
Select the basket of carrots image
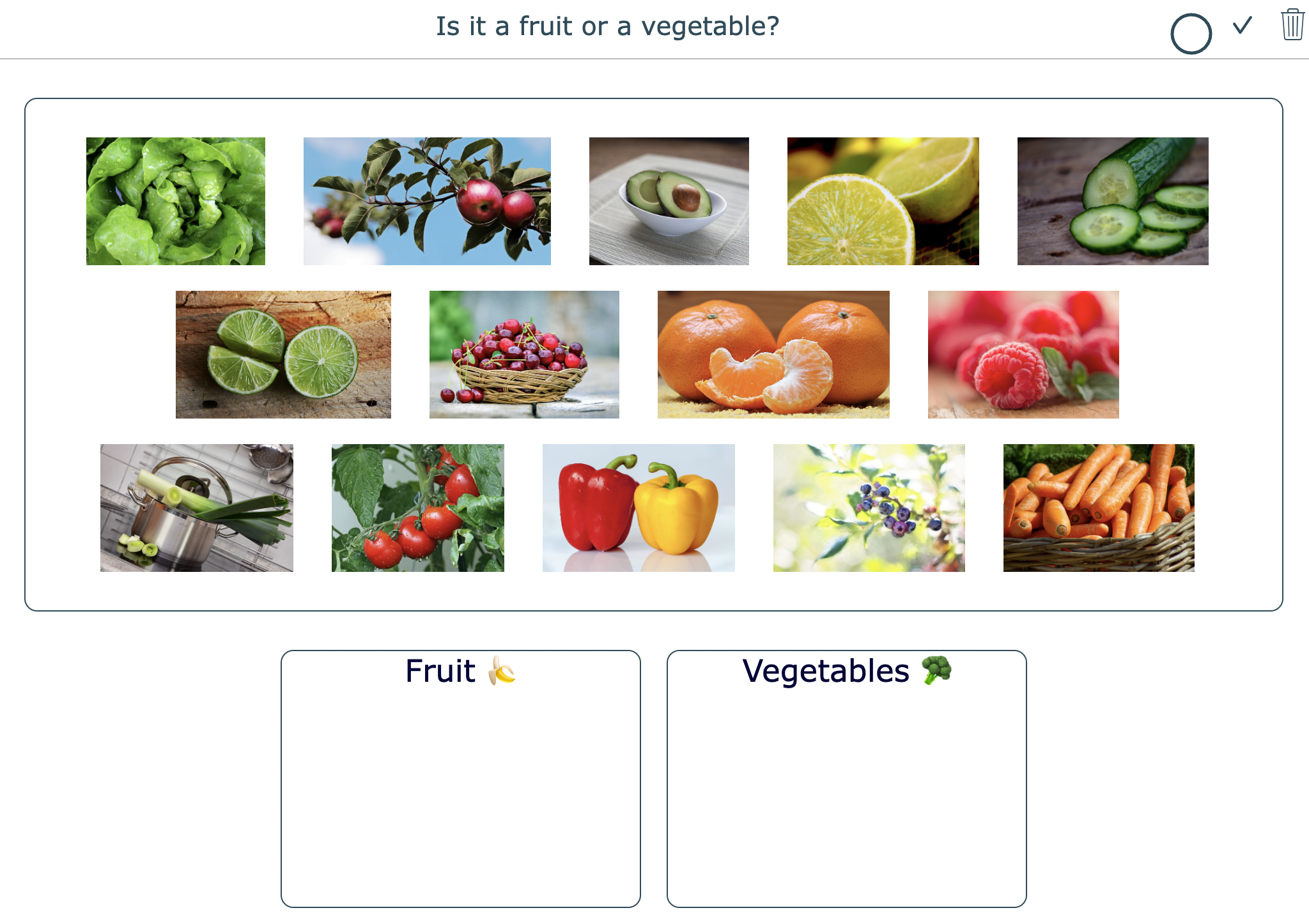(1099, 508)
